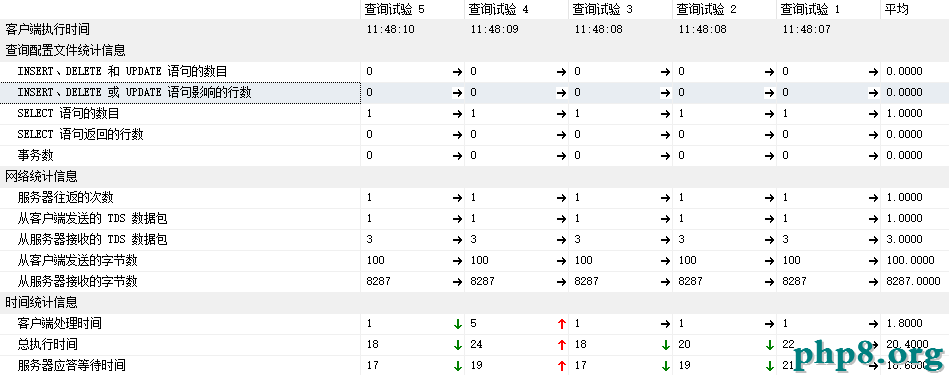Select the 网络统计信息 section row
Image resolution: width=949 pixels, height=375 pixels.
click(x=474, y=177)
